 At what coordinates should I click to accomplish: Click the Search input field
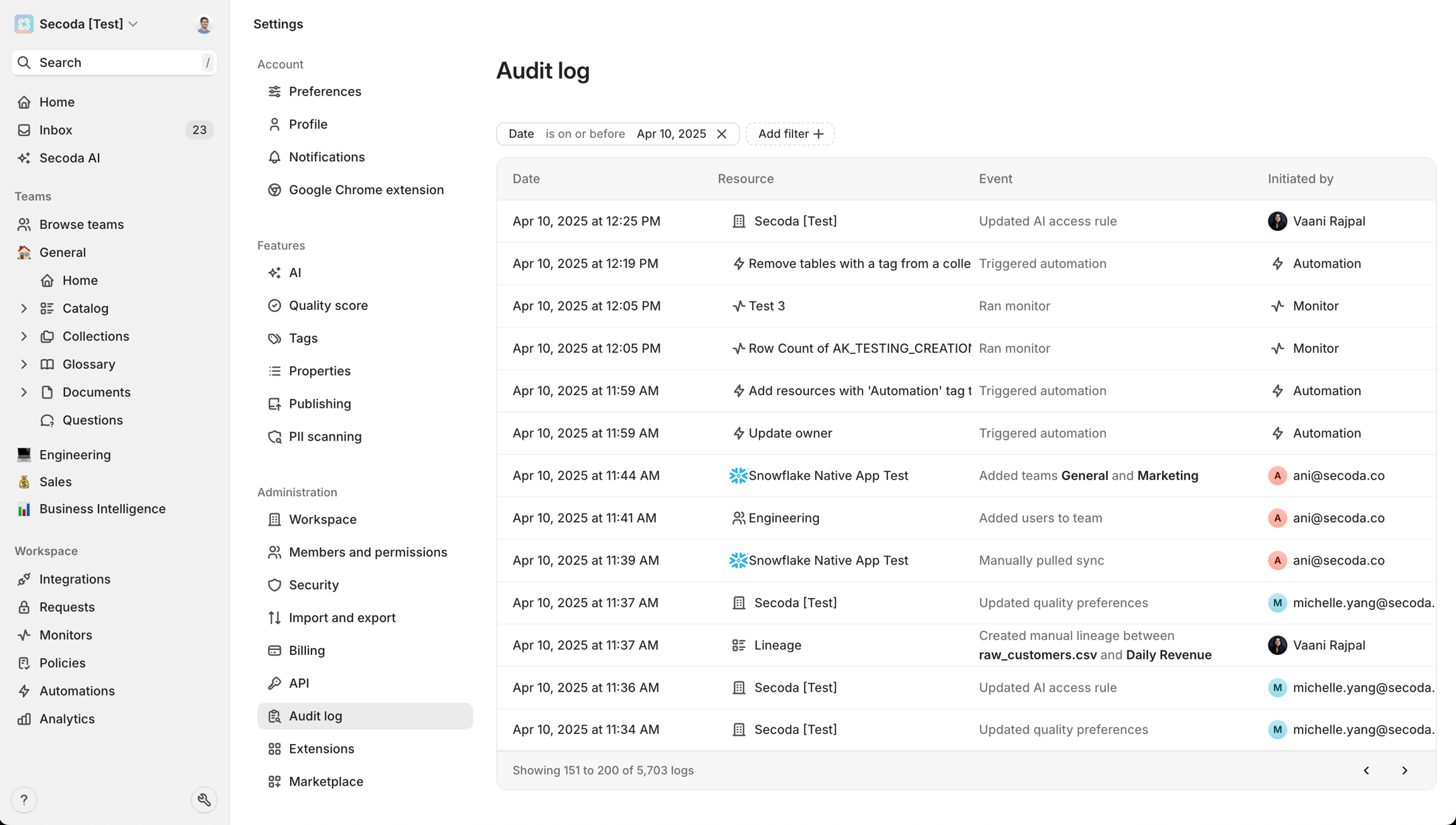tap(114, 63)
